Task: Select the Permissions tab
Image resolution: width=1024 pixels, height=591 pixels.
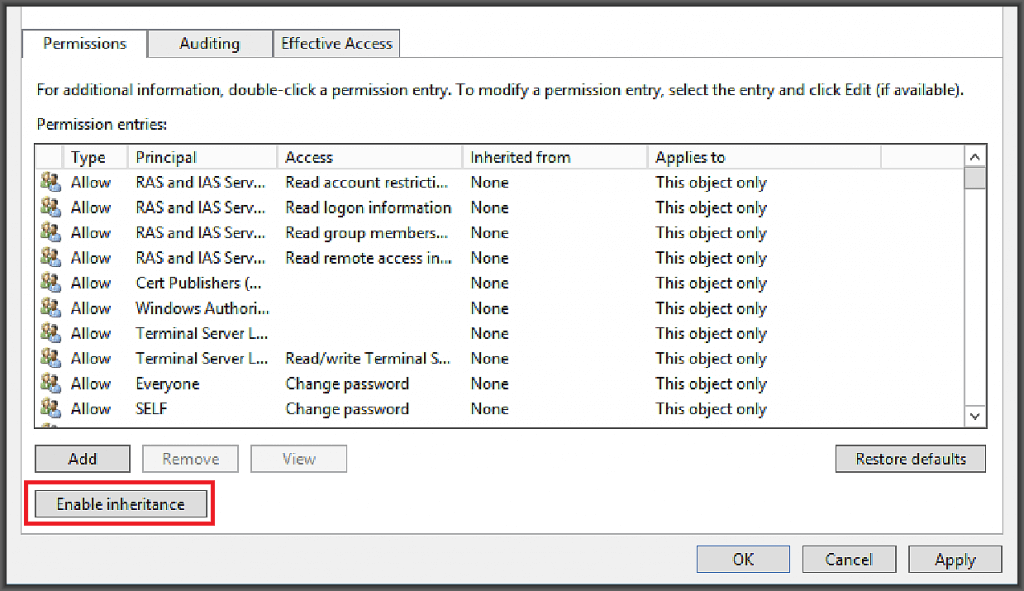Action: point(84,43)
